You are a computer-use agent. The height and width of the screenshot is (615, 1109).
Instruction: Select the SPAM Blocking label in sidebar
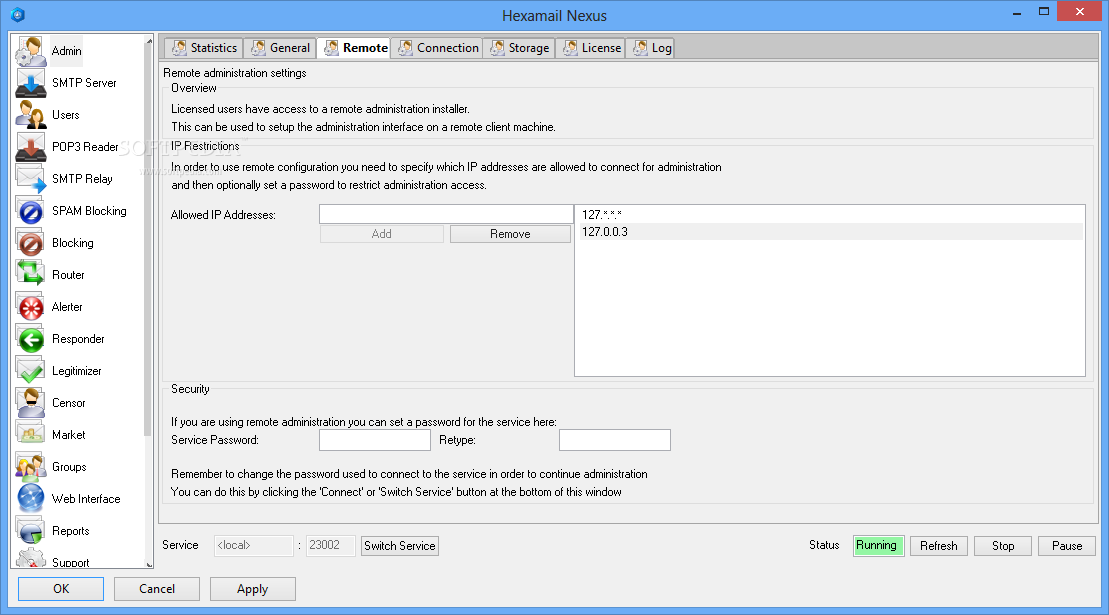[x=89, y=211]
